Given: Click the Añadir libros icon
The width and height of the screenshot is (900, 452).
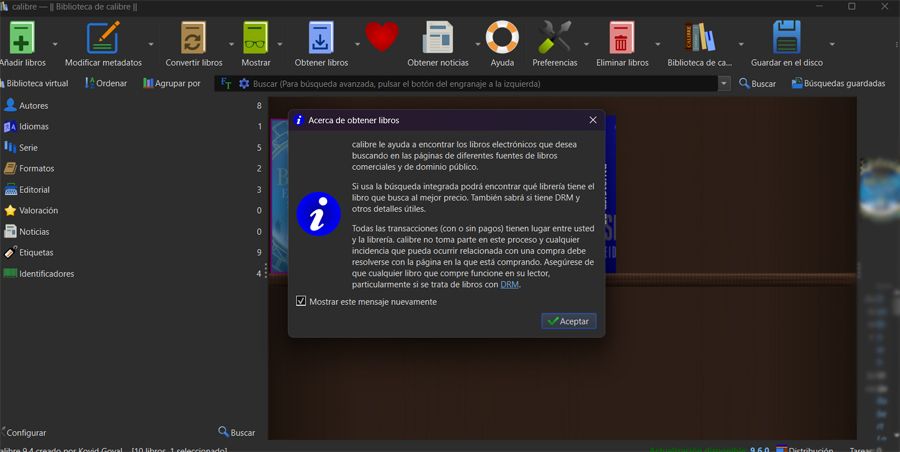Looking at the screenshot, I should pyautogui.click(x=21, y=37).
